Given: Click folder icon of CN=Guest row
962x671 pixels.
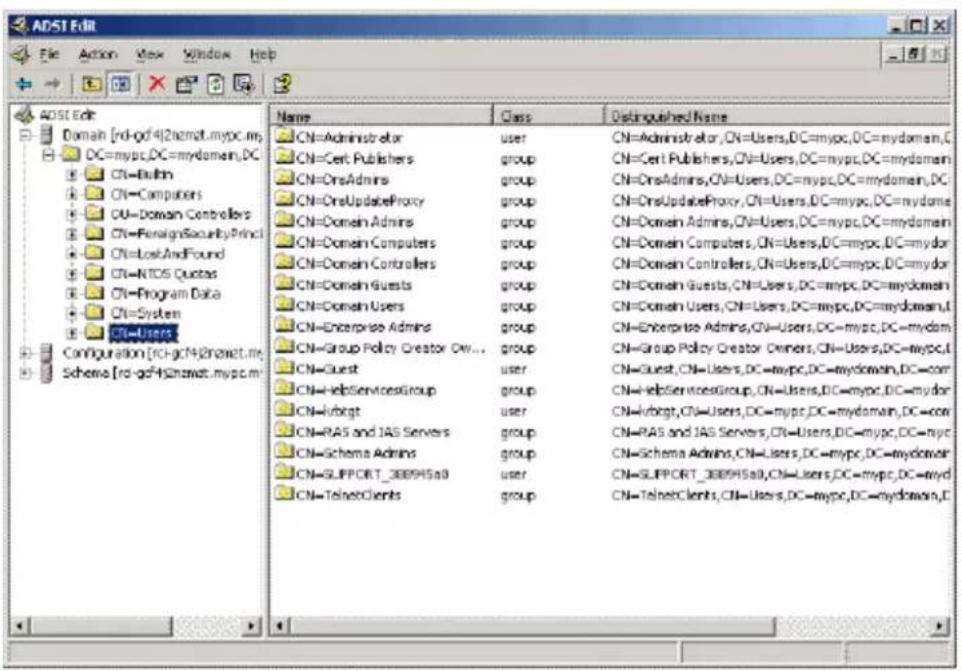Looking at the screenshot, I should [284, 368].
